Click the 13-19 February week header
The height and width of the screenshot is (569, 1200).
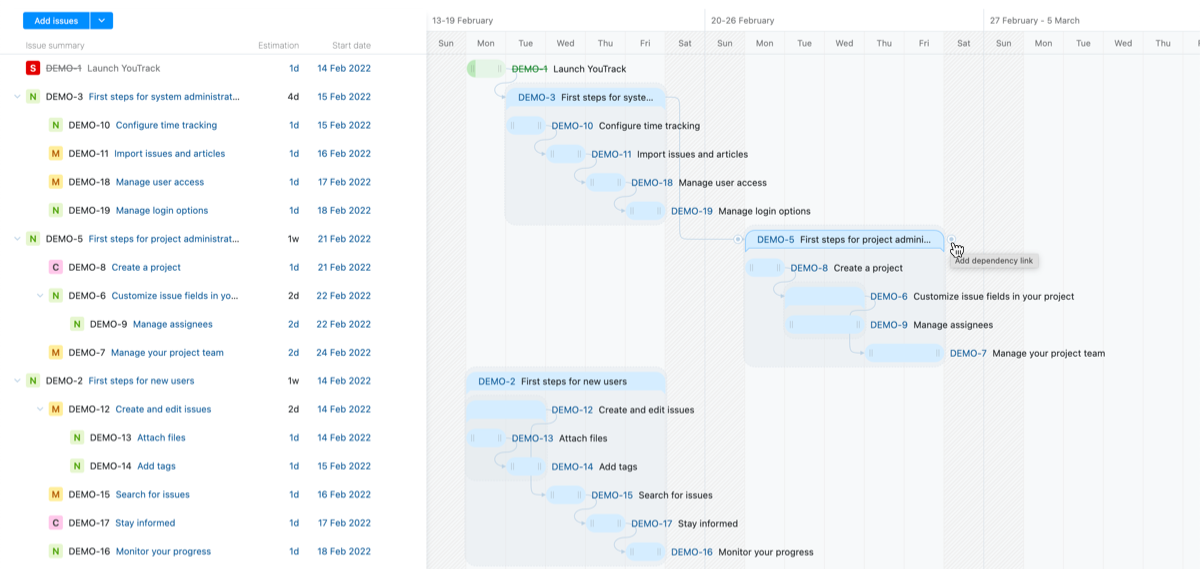(462, 20)
